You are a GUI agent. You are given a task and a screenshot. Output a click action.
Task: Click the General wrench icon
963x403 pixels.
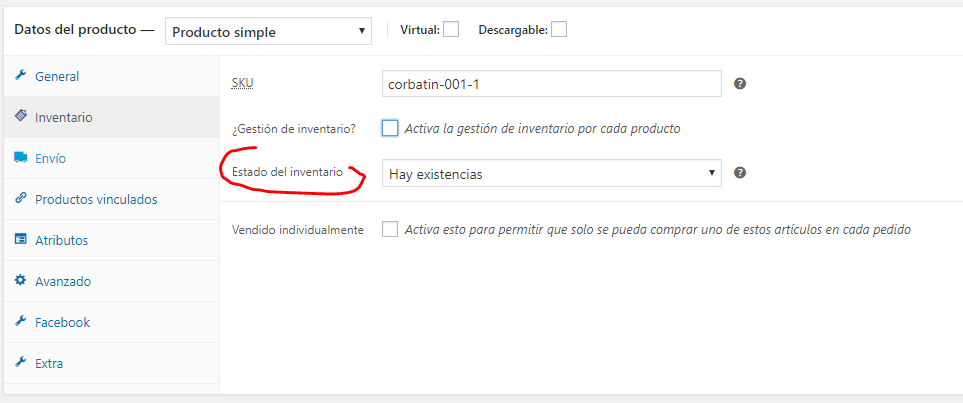(x=20, y=76)
